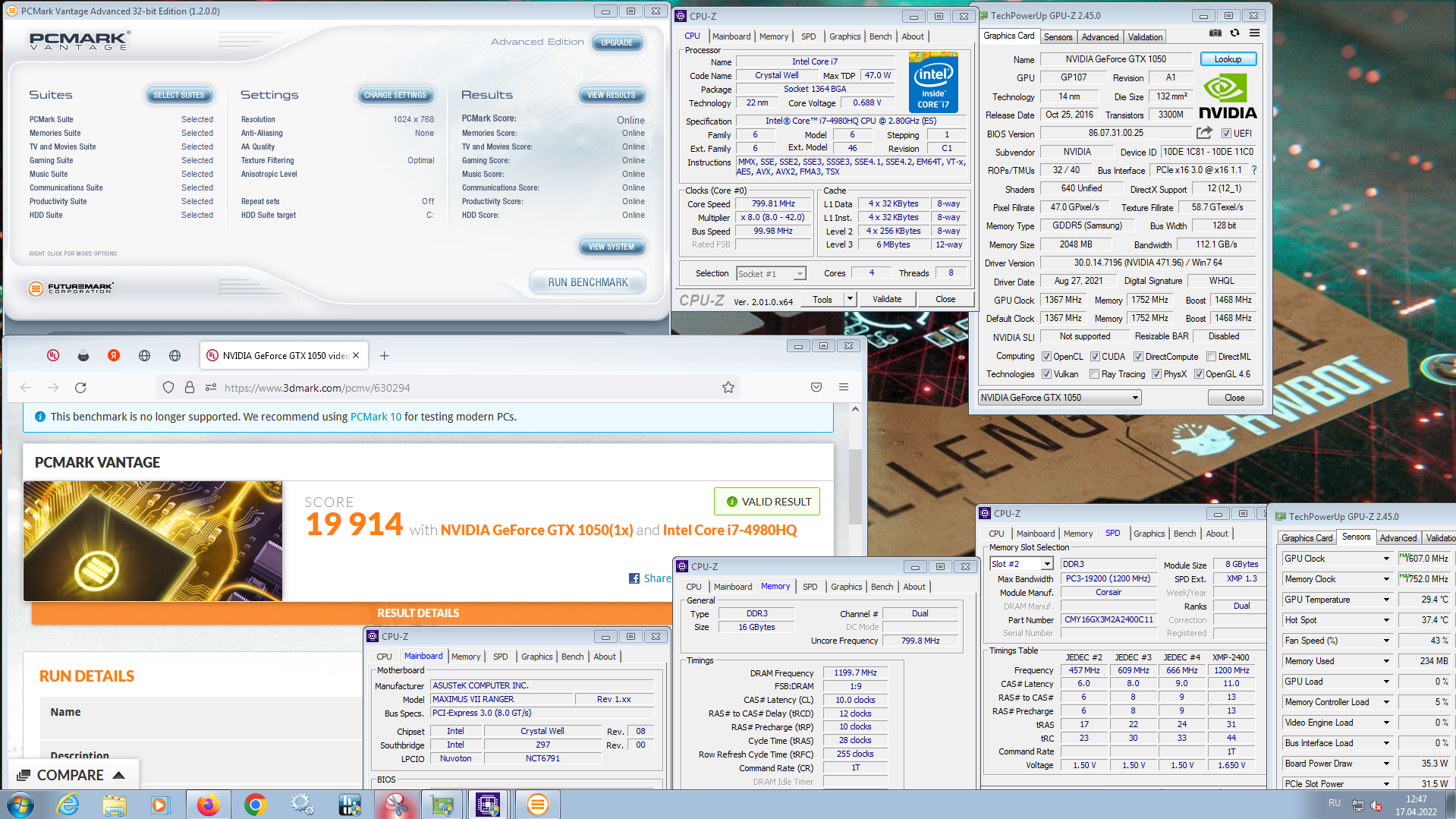
Task: Click the Facebook share icon on result page
Action: (x=634, y=578)
